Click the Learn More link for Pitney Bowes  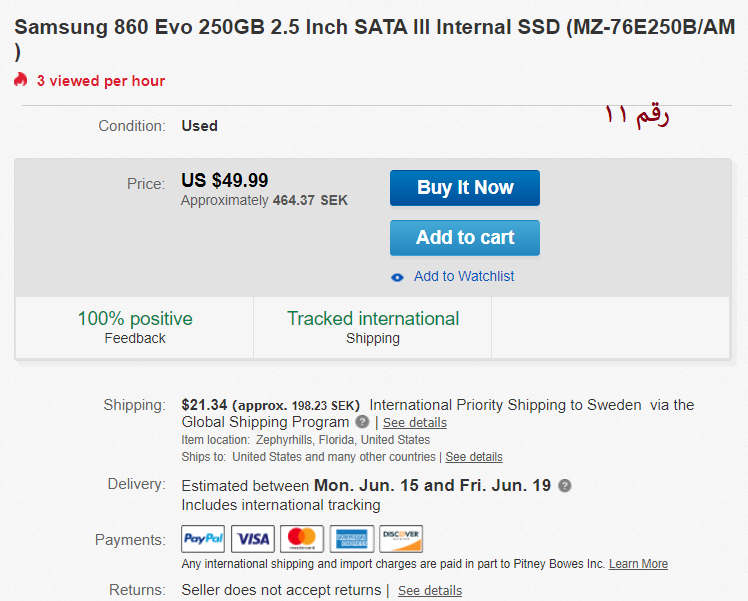click(638, 564)
